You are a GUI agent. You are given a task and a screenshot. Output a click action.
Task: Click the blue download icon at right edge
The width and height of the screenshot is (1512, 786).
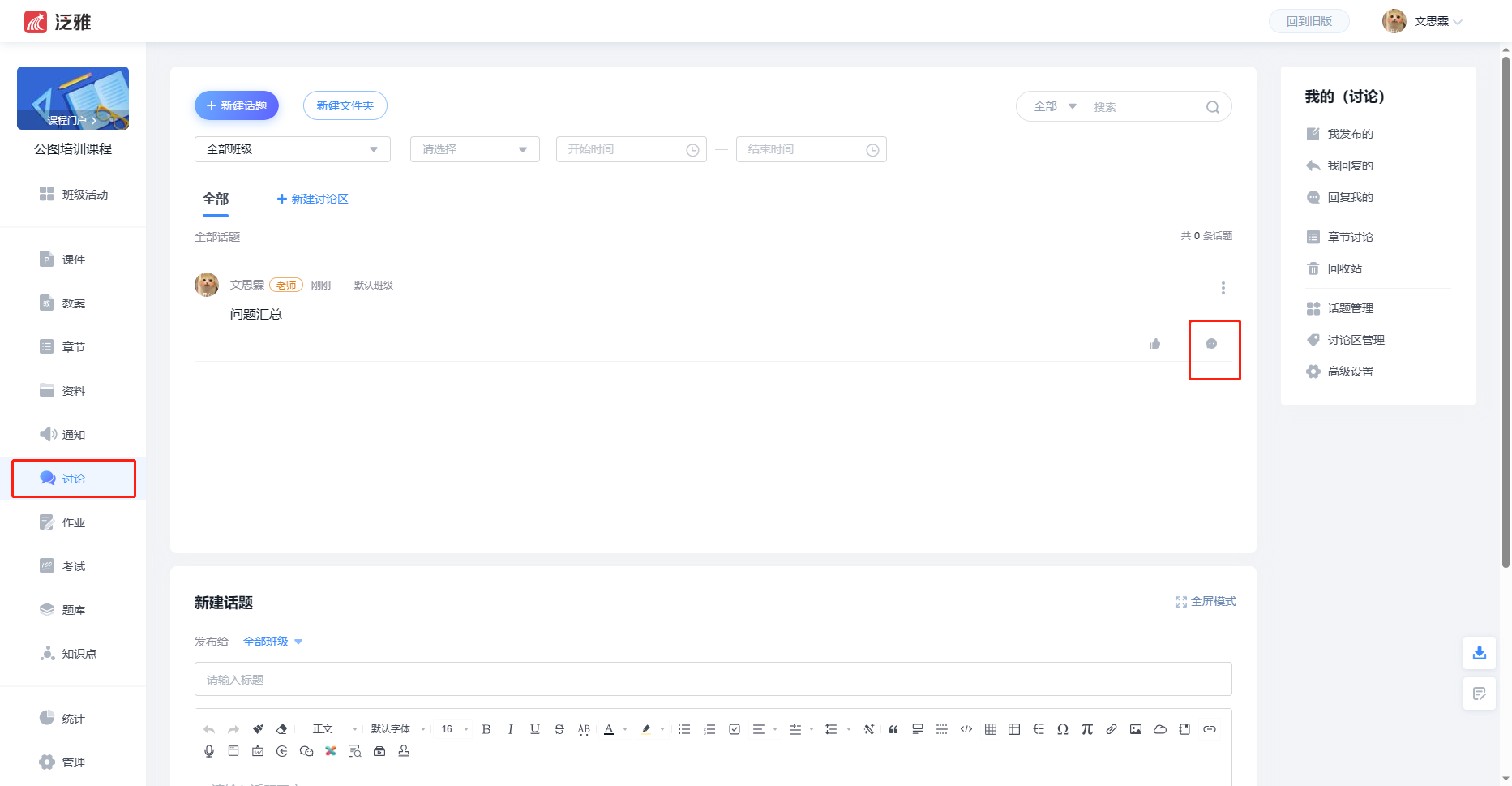[1480, 653]
